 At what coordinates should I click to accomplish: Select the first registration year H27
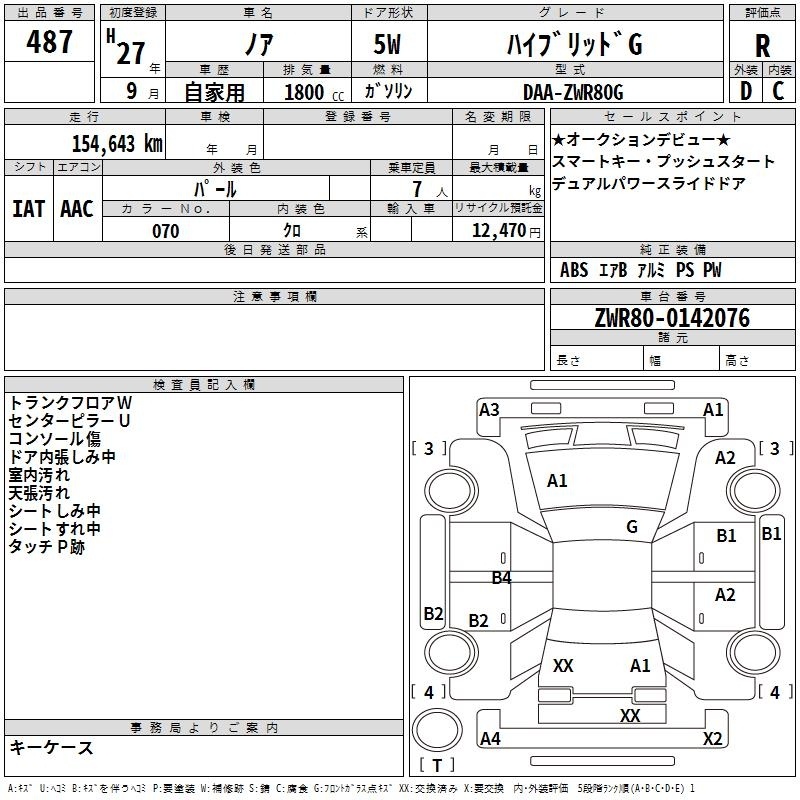[126, 47]
